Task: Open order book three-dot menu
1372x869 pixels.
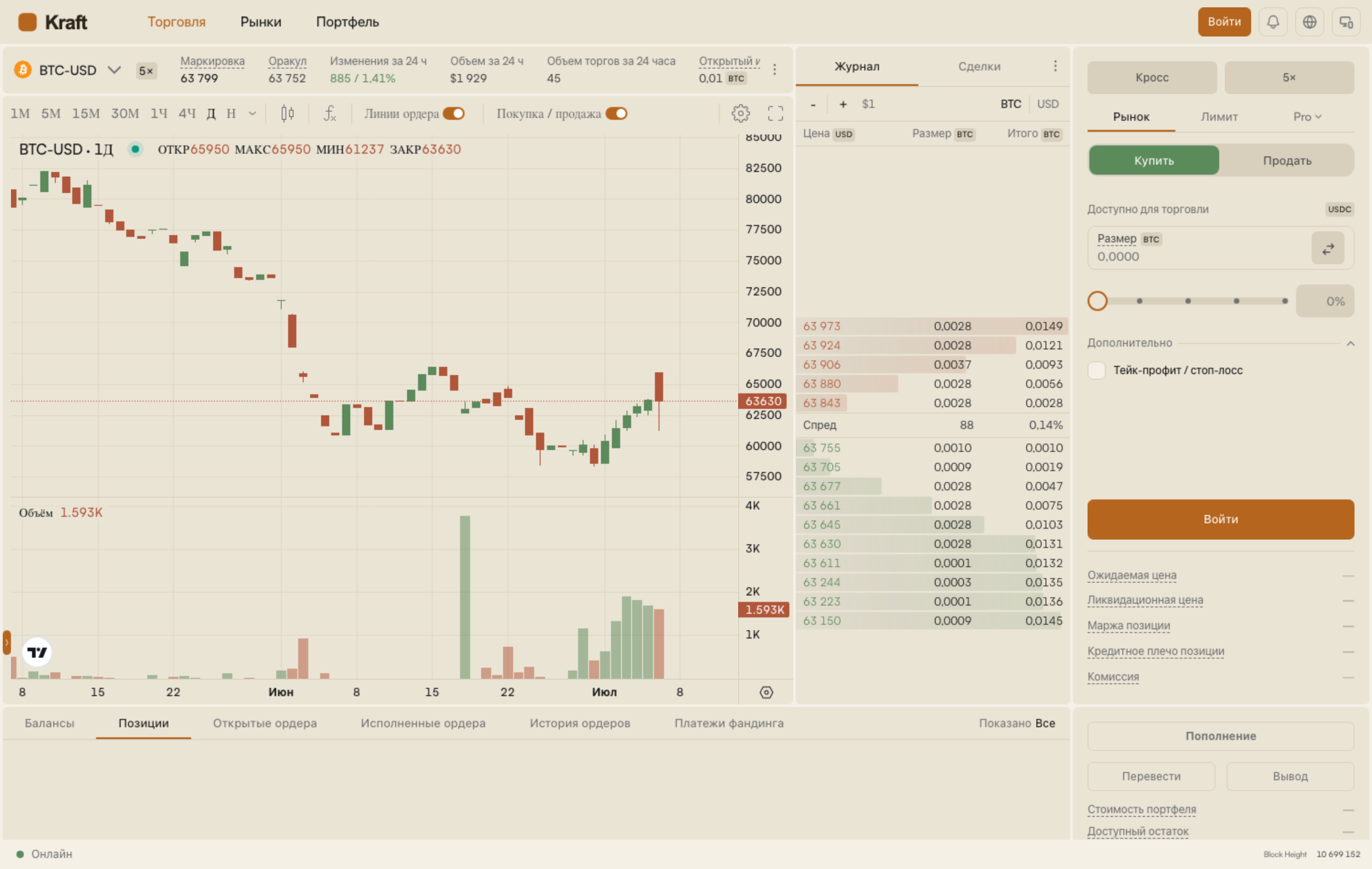Action: coord(1055,66)
